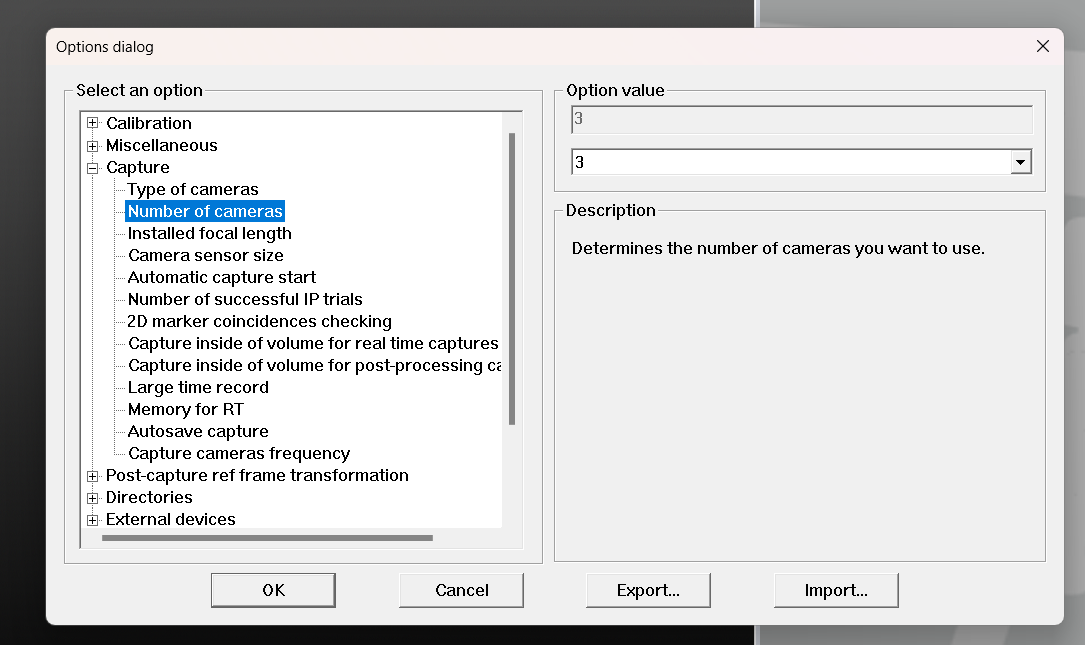This screenshot has height=645, width=1085.
Task: Expand the External devices node
Action: (93, 520)
